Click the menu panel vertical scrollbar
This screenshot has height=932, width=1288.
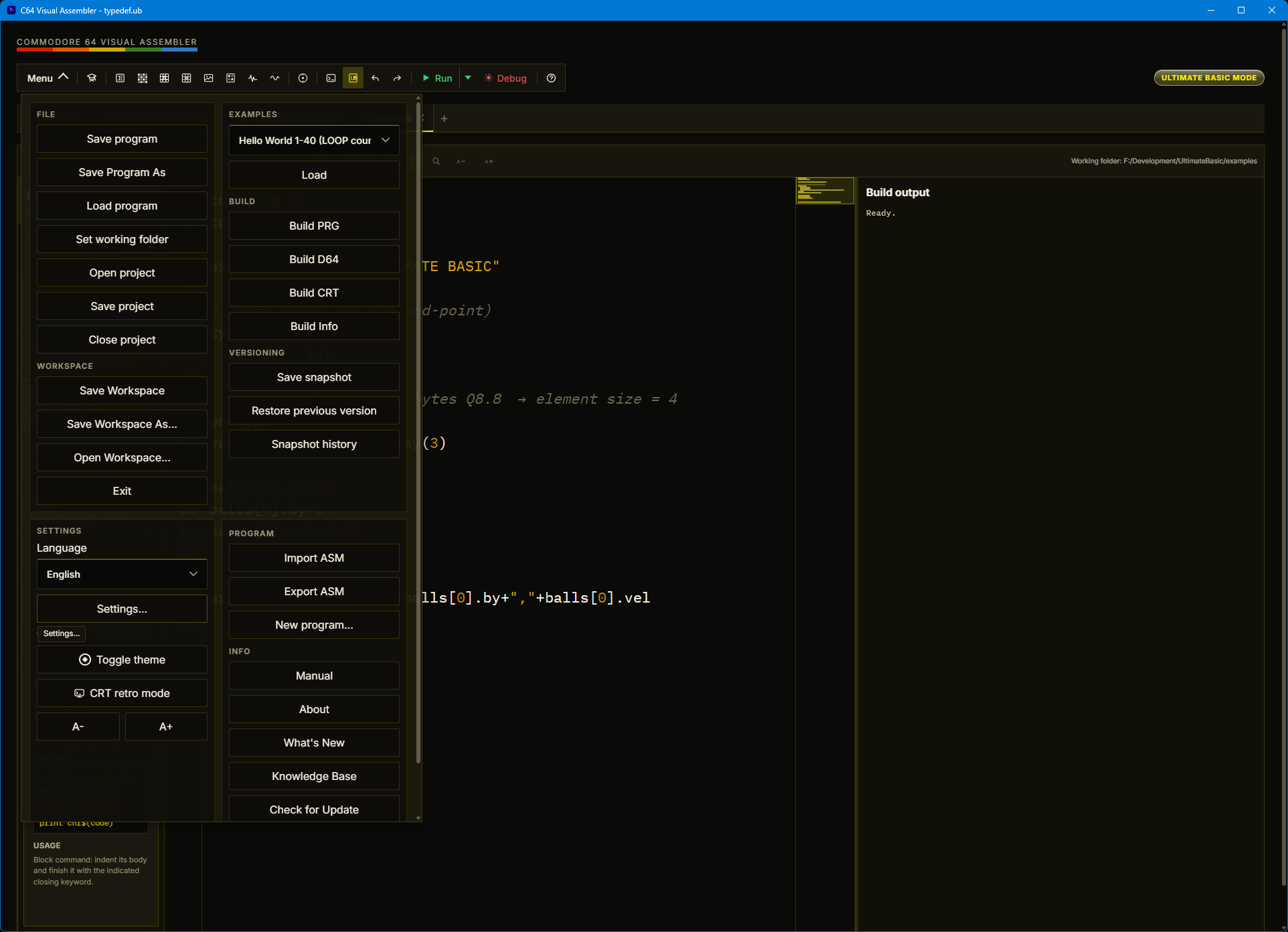(418, 433)
